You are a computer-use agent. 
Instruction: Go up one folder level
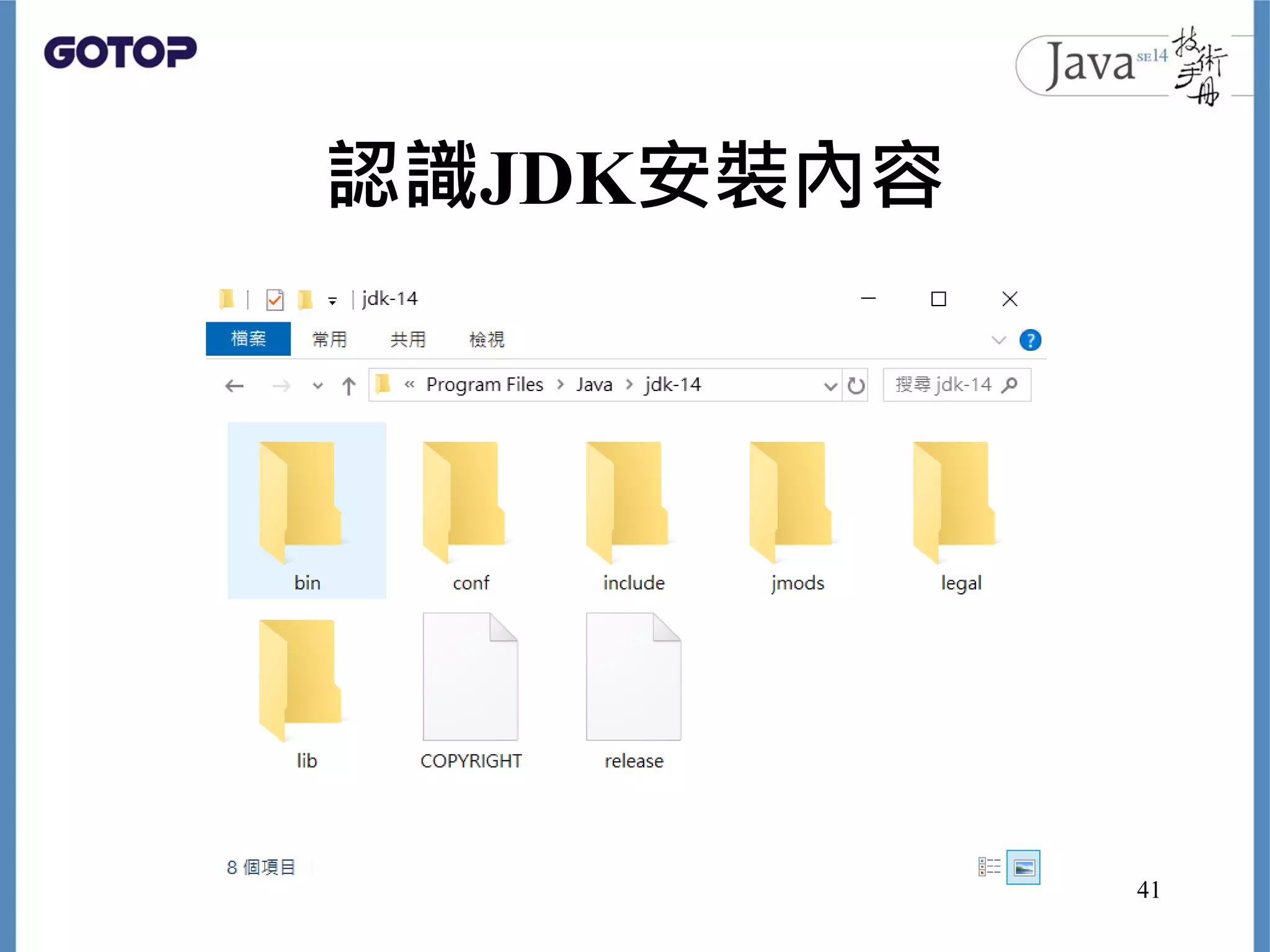pyautogui.click(x=349, y=386)
